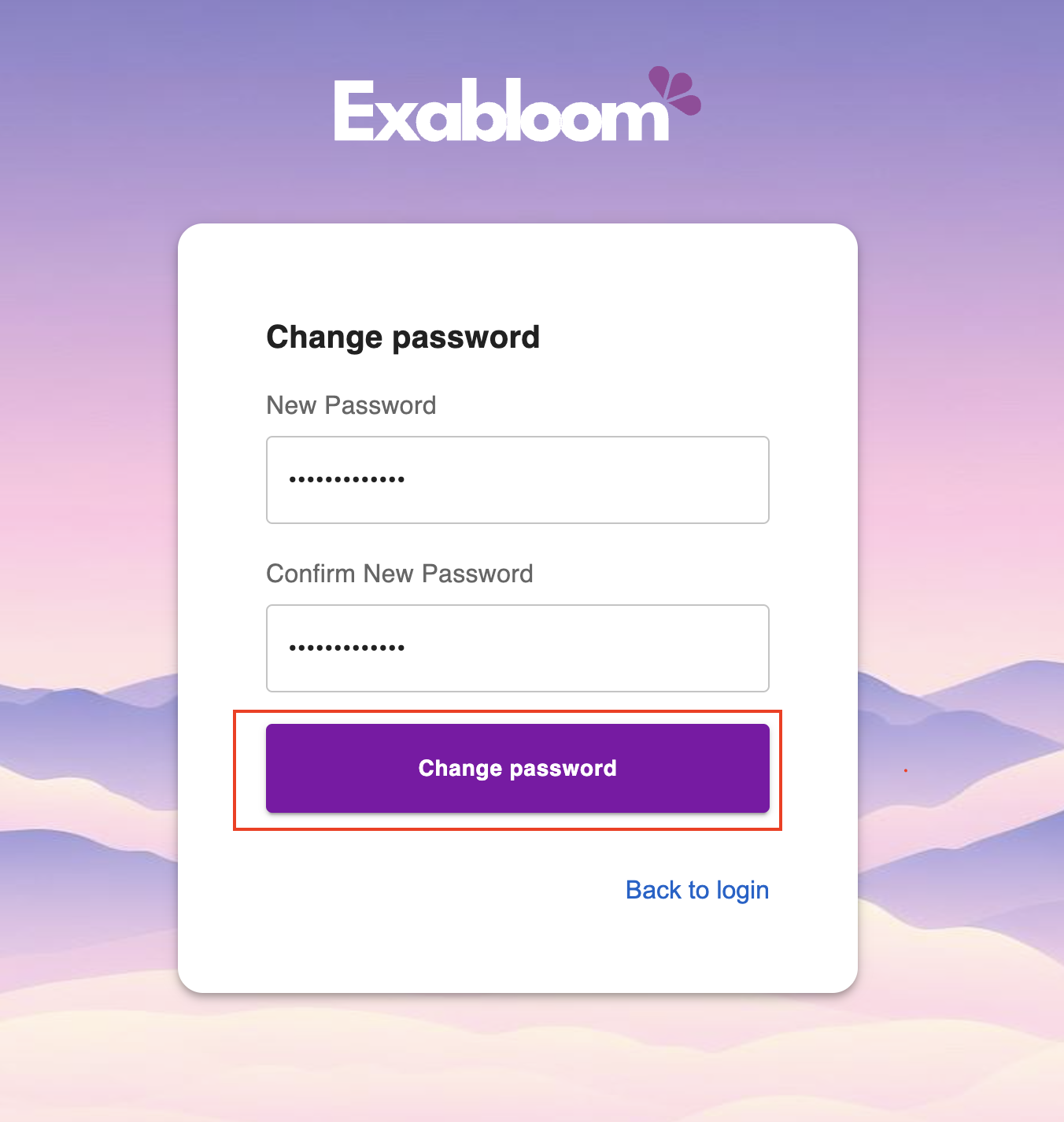Select the Confirm New Password input field

pyautogui.click(x=517, y=648)
